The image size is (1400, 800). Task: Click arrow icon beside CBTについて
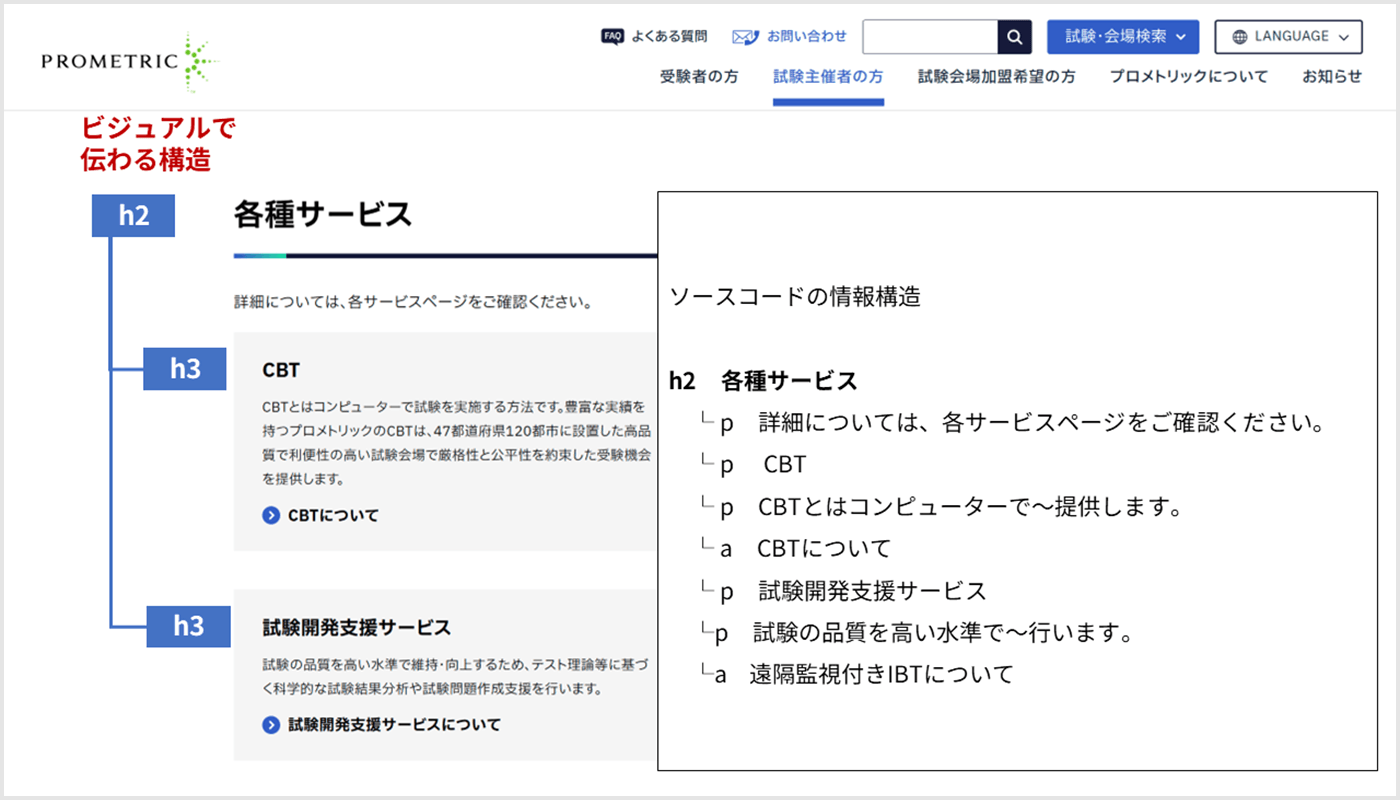pos(271,516)
